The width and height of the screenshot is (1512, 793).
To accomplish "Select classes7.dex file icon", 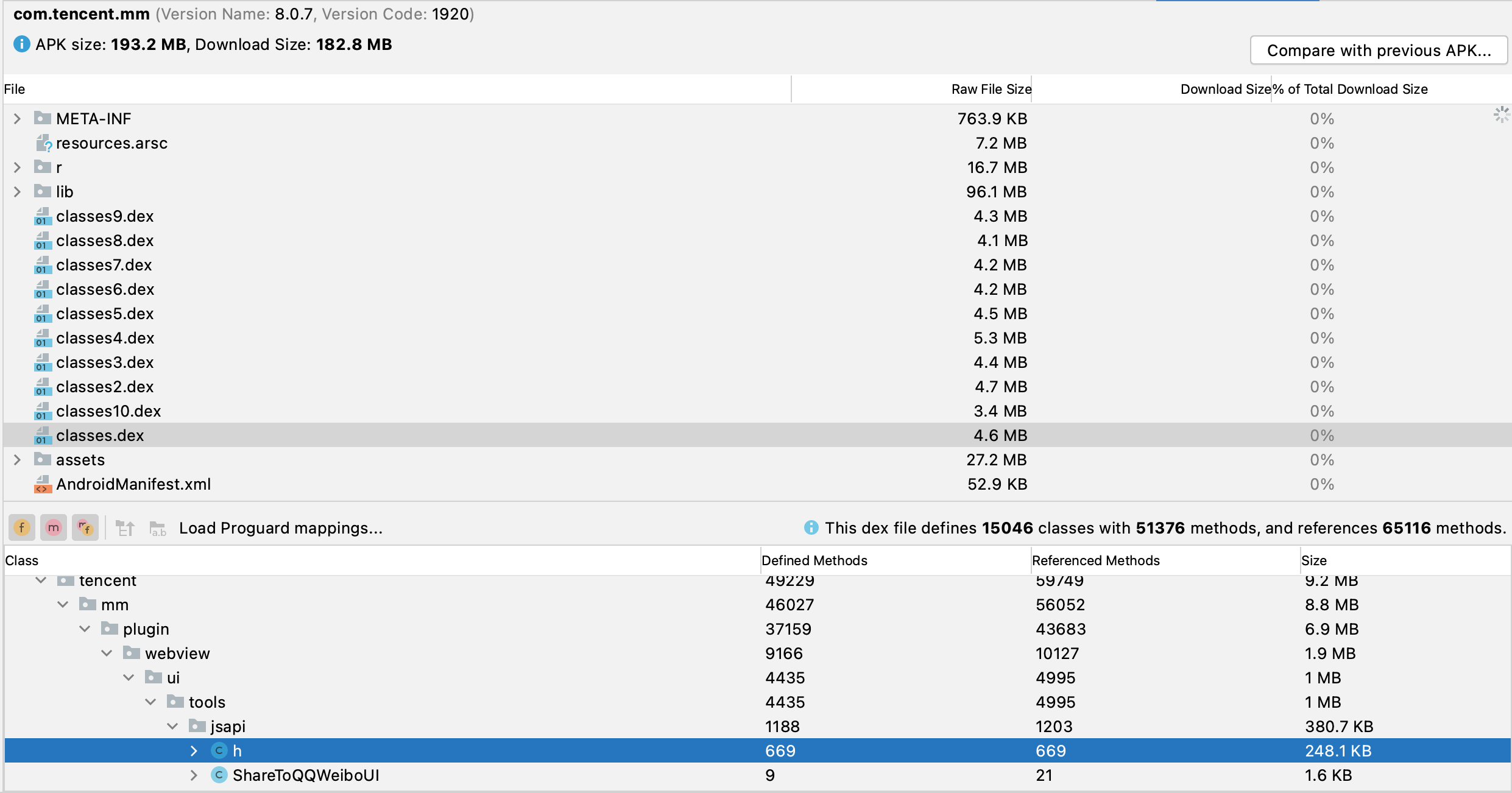I will [x=43, y=265].
